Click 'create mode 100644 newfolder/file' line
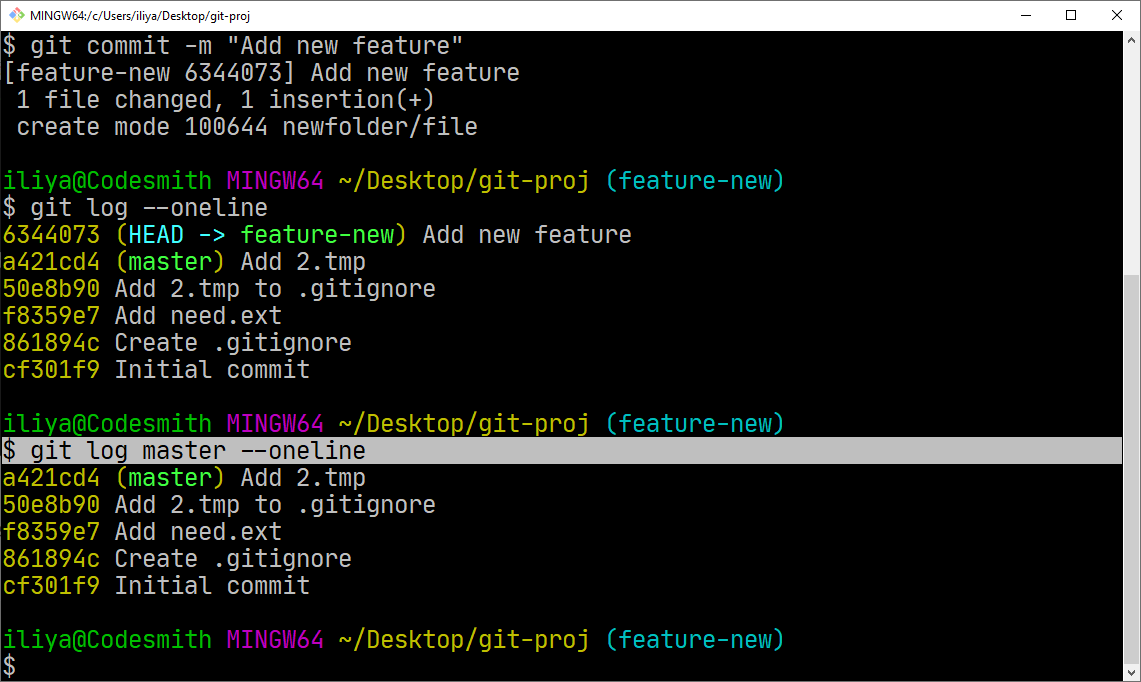The width and height of the screenshot is (1141, 682). click(247, 127)
